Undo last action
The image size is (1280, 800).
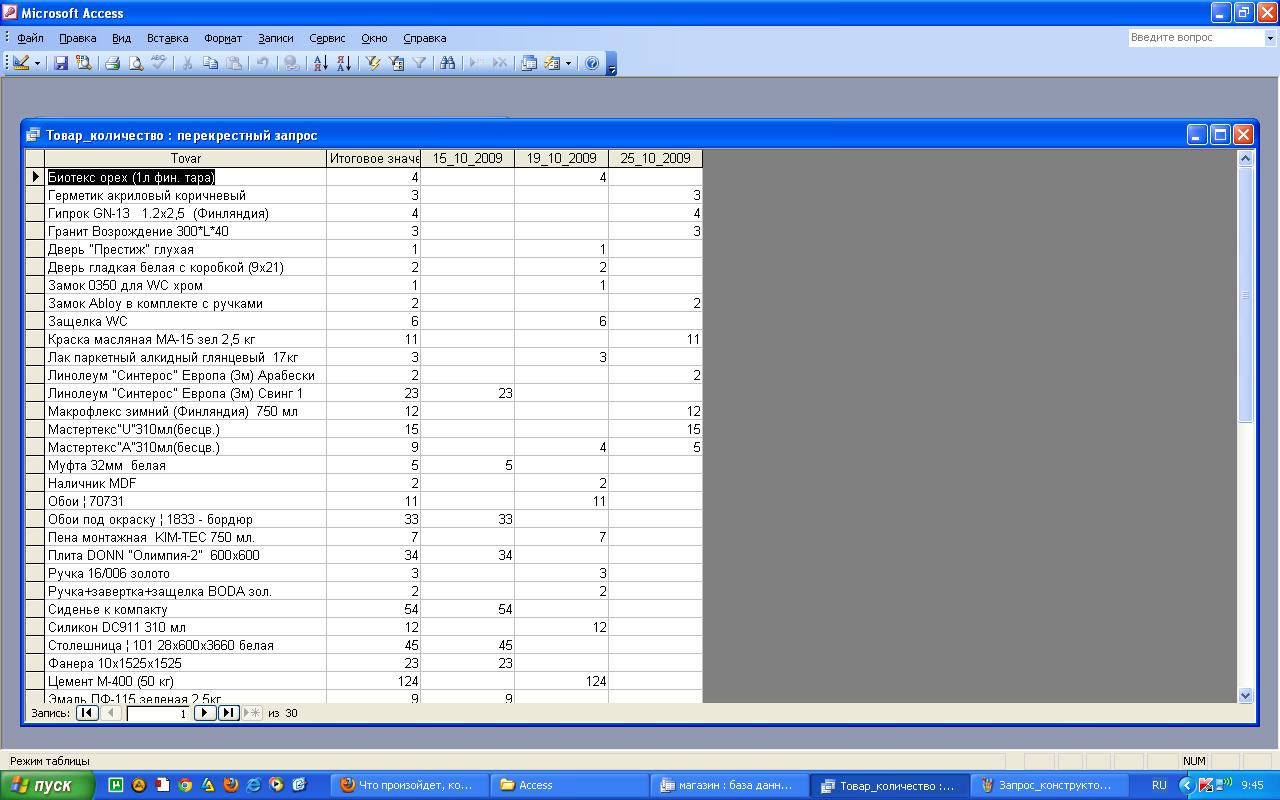(x=262, y=63)
